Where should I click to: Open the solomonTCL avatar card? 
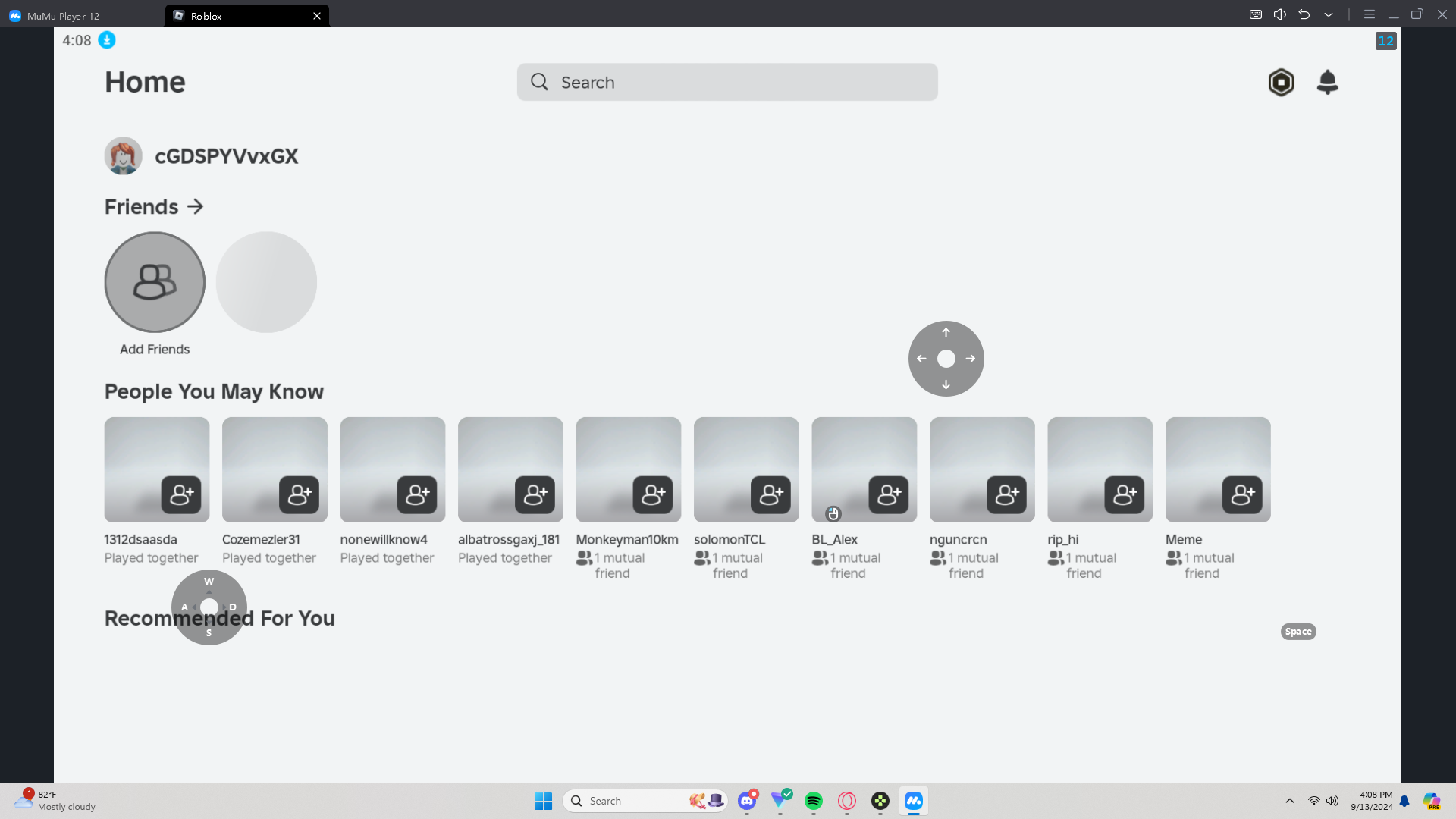[746, 469]
